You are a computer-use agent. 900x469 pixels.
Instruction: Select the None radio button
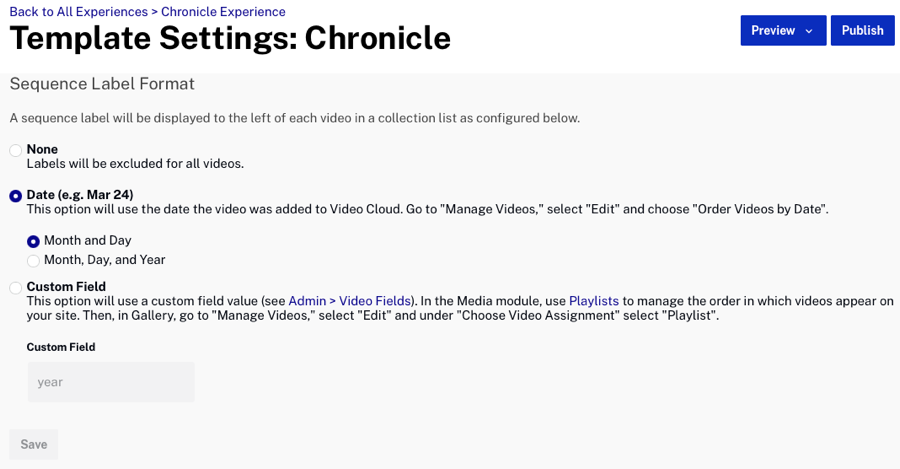[x=15, y=150]
